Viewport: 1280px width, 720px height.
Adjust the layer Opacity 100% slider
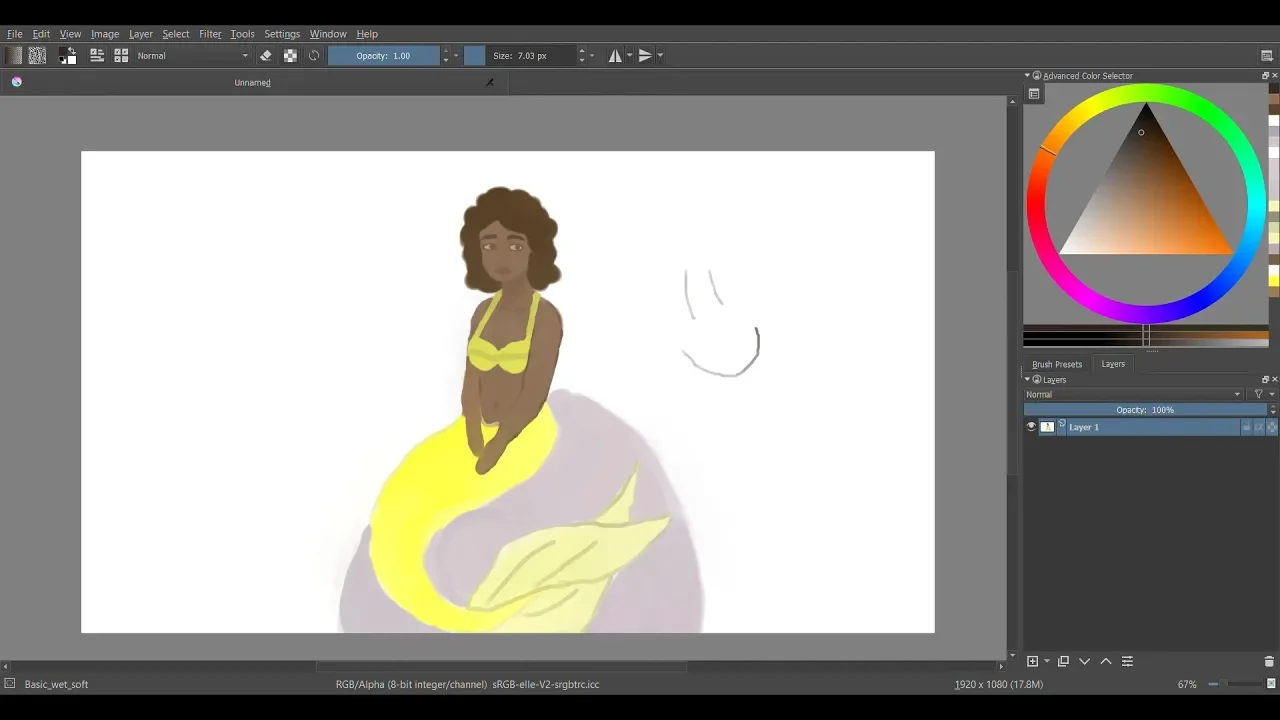pyautogui.click(x=1145, y=410)
